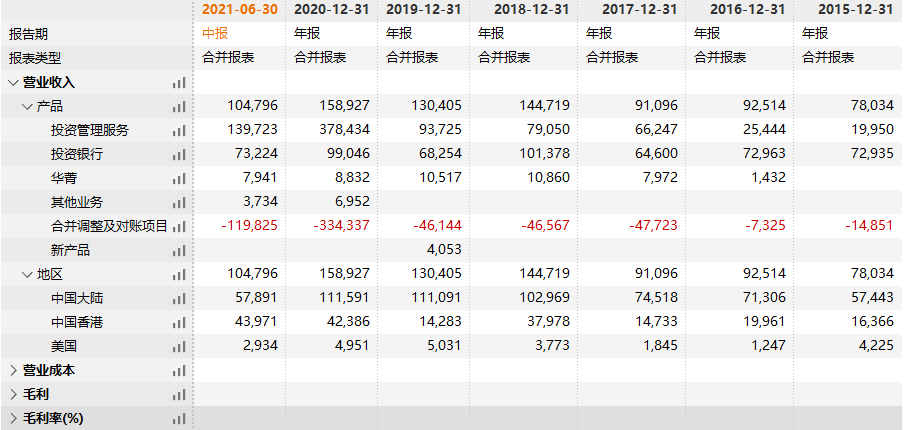Expand the 毛利 section

pyautogui.click(x=13, y=395)
